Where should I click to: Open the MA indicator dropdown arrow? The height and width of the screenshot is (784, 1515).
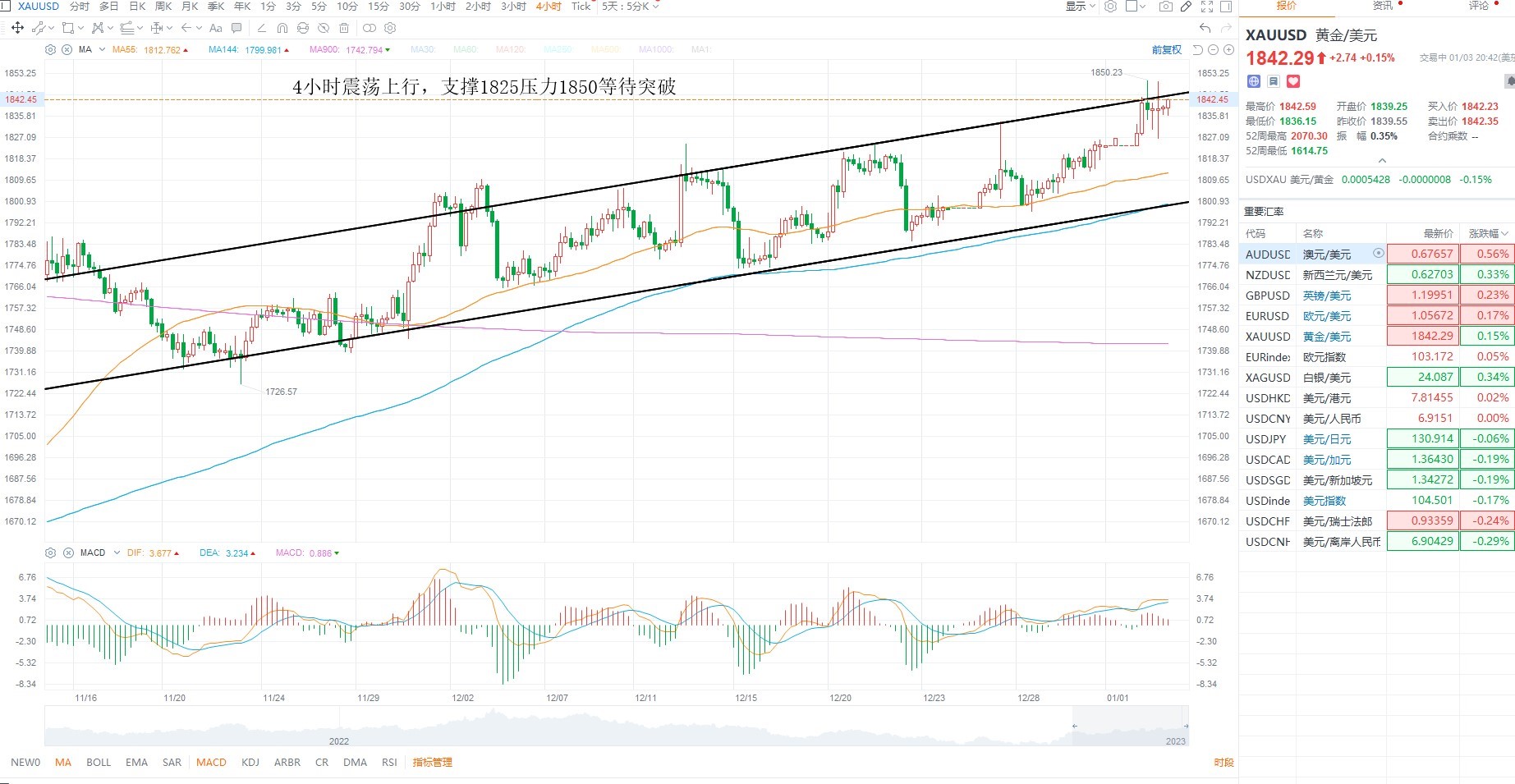pyautogui.click(x=102, y=49)
